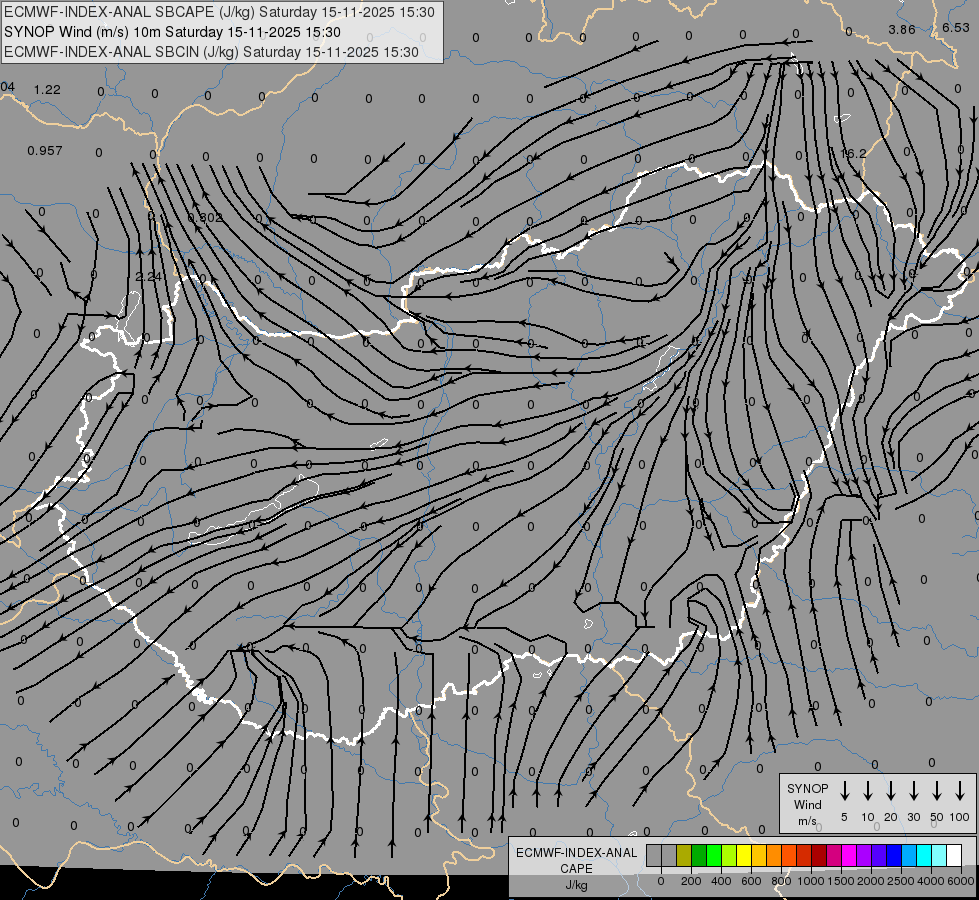Pick the pure blue swatch left of 2500
This screenshot has width=979, height=900.
coord(895,856)
